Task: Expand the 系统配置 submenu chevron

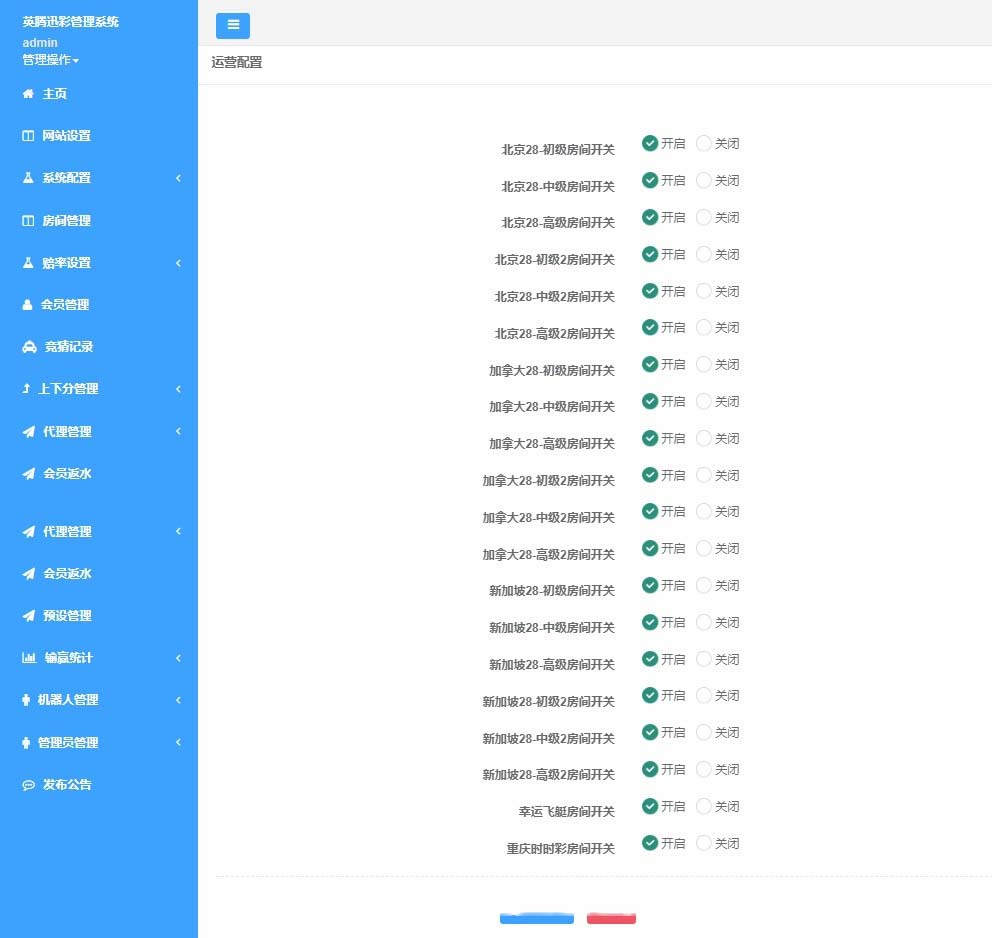Action: tap(178, 178)
